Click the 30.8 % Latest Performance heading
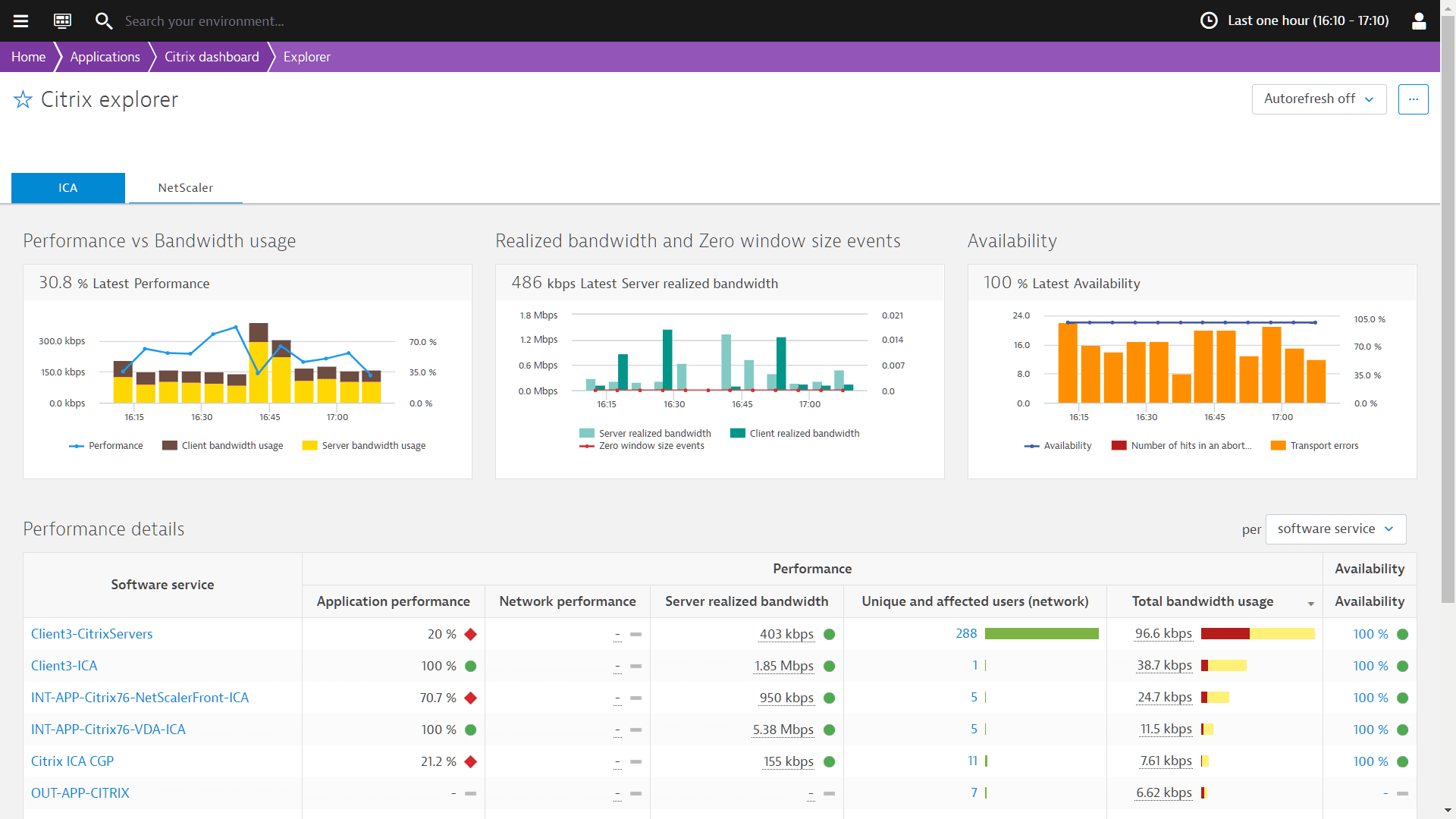Viewport: 1456px width, 819px height. point(124,283)
